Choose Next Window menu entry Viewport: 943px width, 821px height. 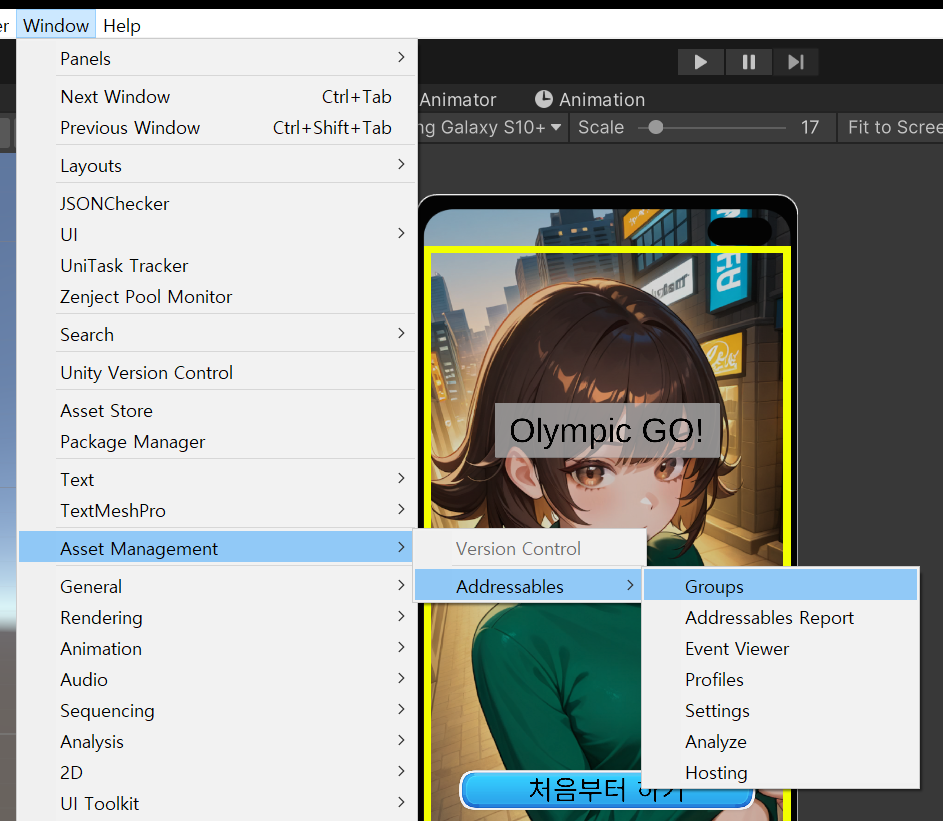tap(218, 97)
